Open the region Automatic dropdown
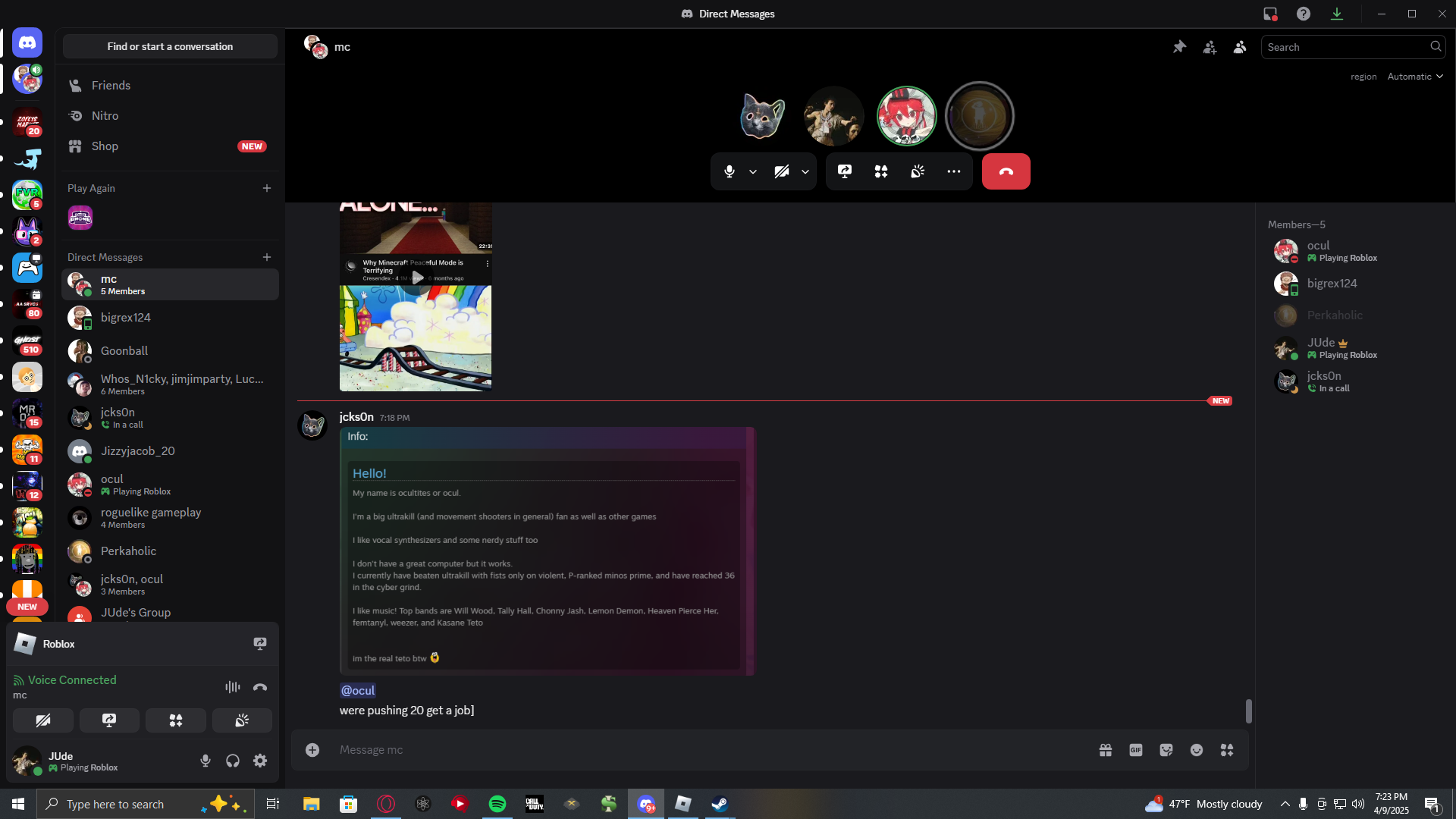 (x=1415, y=77)
